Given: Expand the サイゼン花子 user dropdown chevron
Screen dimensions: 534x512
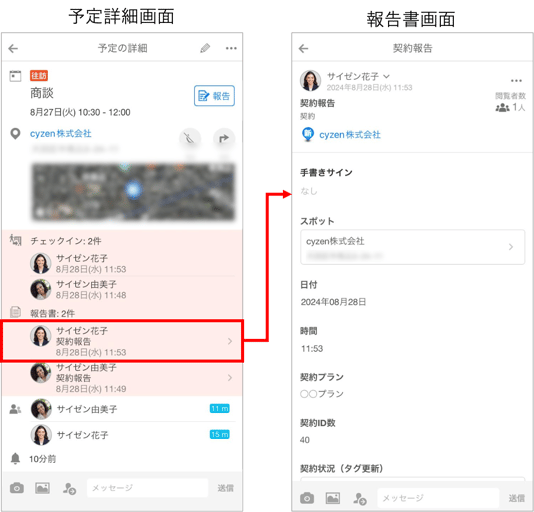Looking at the screenshot, I should [386, 76].
